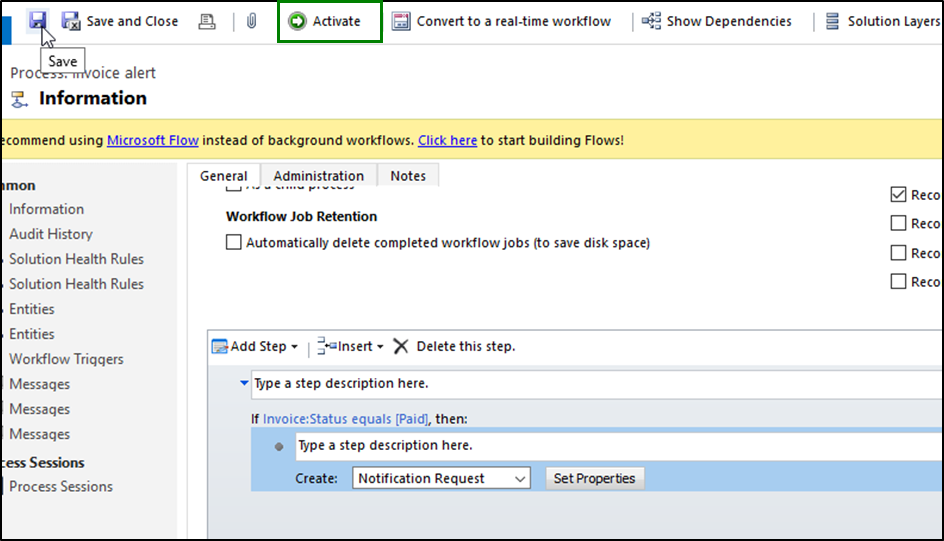The width and height of the screenshot is (944, 541).
Task: Convert to a real-time workflow
Action: point(501,22)
